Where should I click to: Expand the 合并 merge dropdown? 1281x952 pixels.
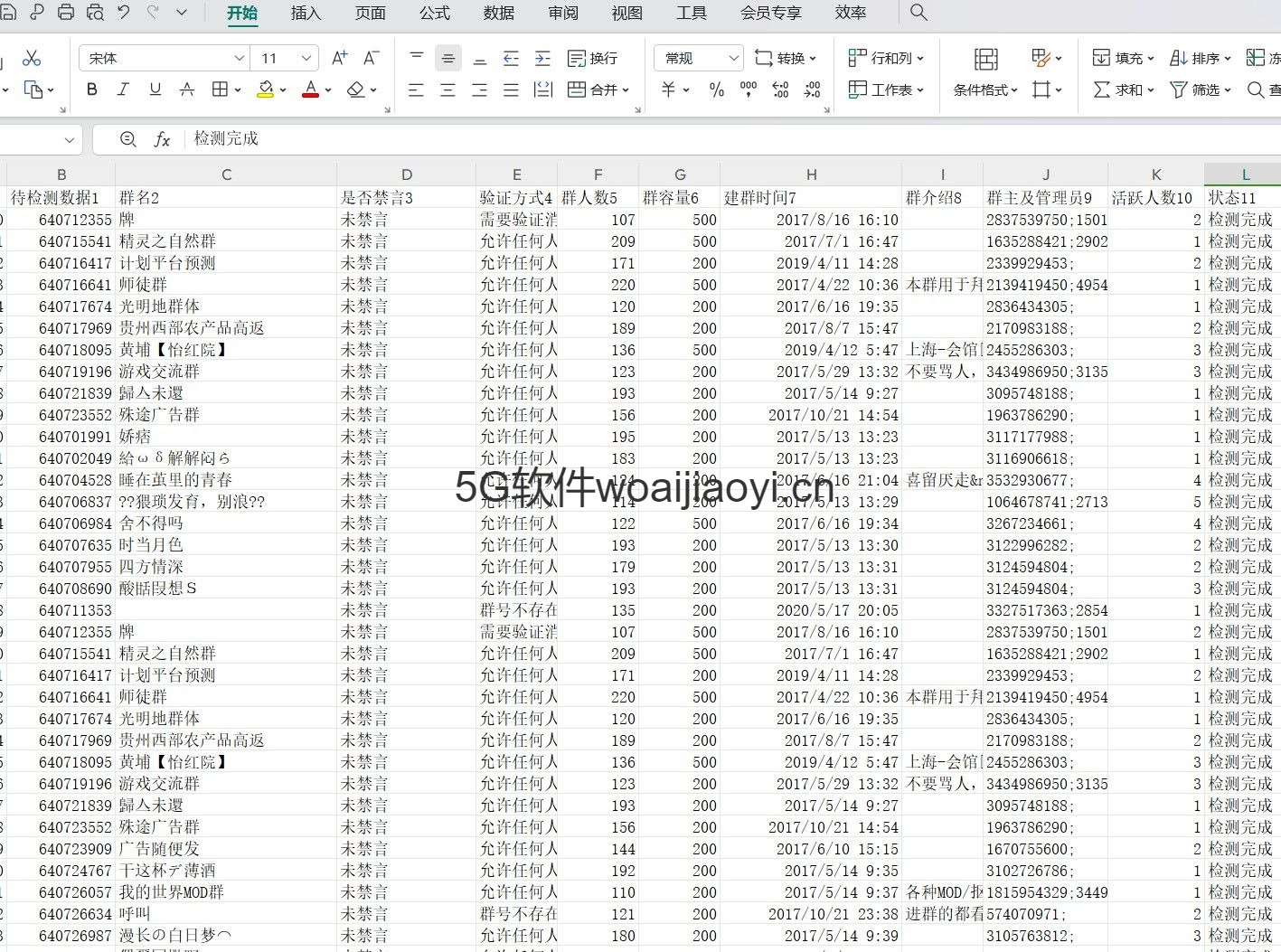(x=626, y=90)
